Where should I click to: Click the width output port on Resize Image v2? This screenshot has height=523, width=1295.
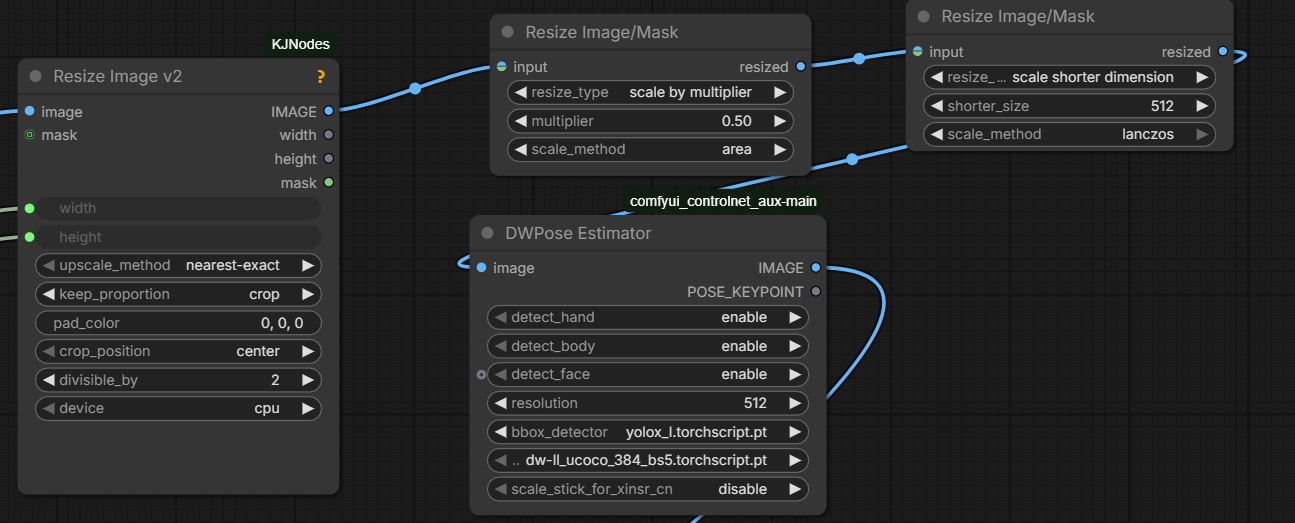[329, 135]
